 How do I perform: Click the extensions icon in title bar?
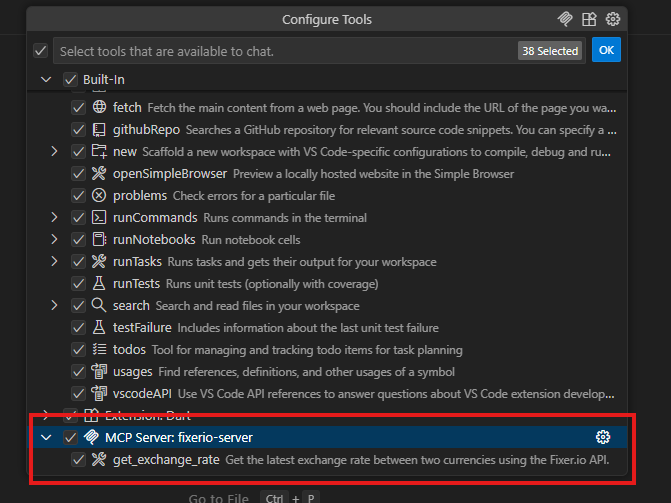tap(589, 19)
